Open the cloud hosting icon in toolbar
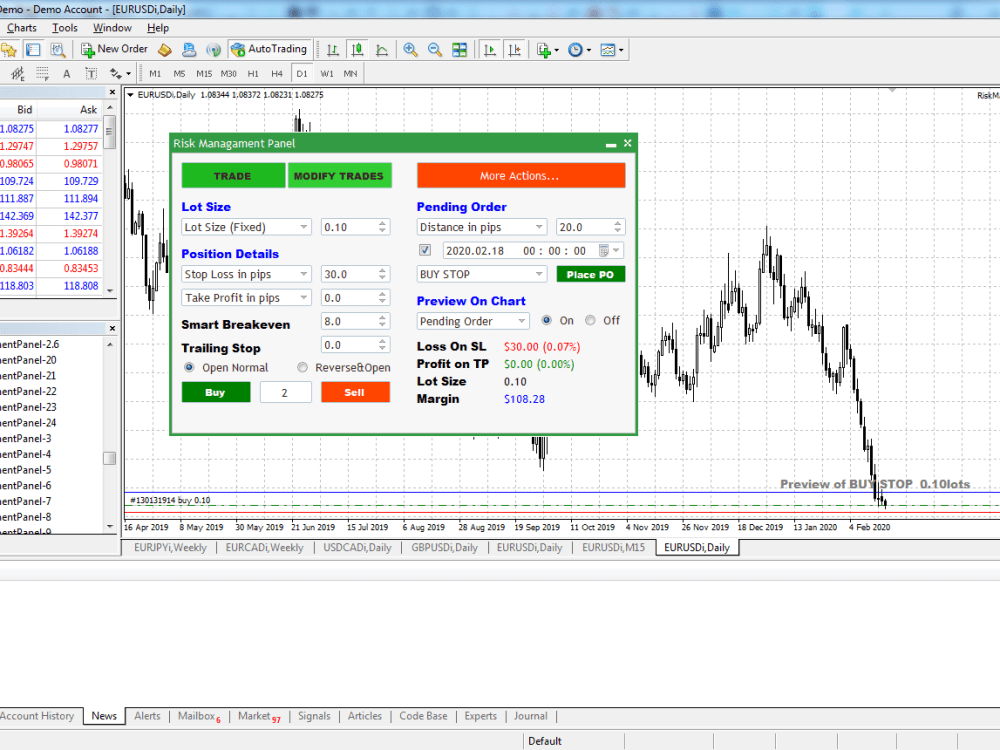 pos(189,50)
